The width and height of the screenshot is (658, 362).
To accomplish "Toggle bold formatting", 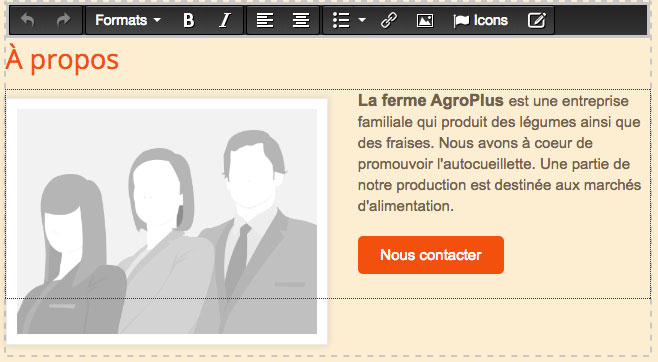I will click(x=189, y=20).
